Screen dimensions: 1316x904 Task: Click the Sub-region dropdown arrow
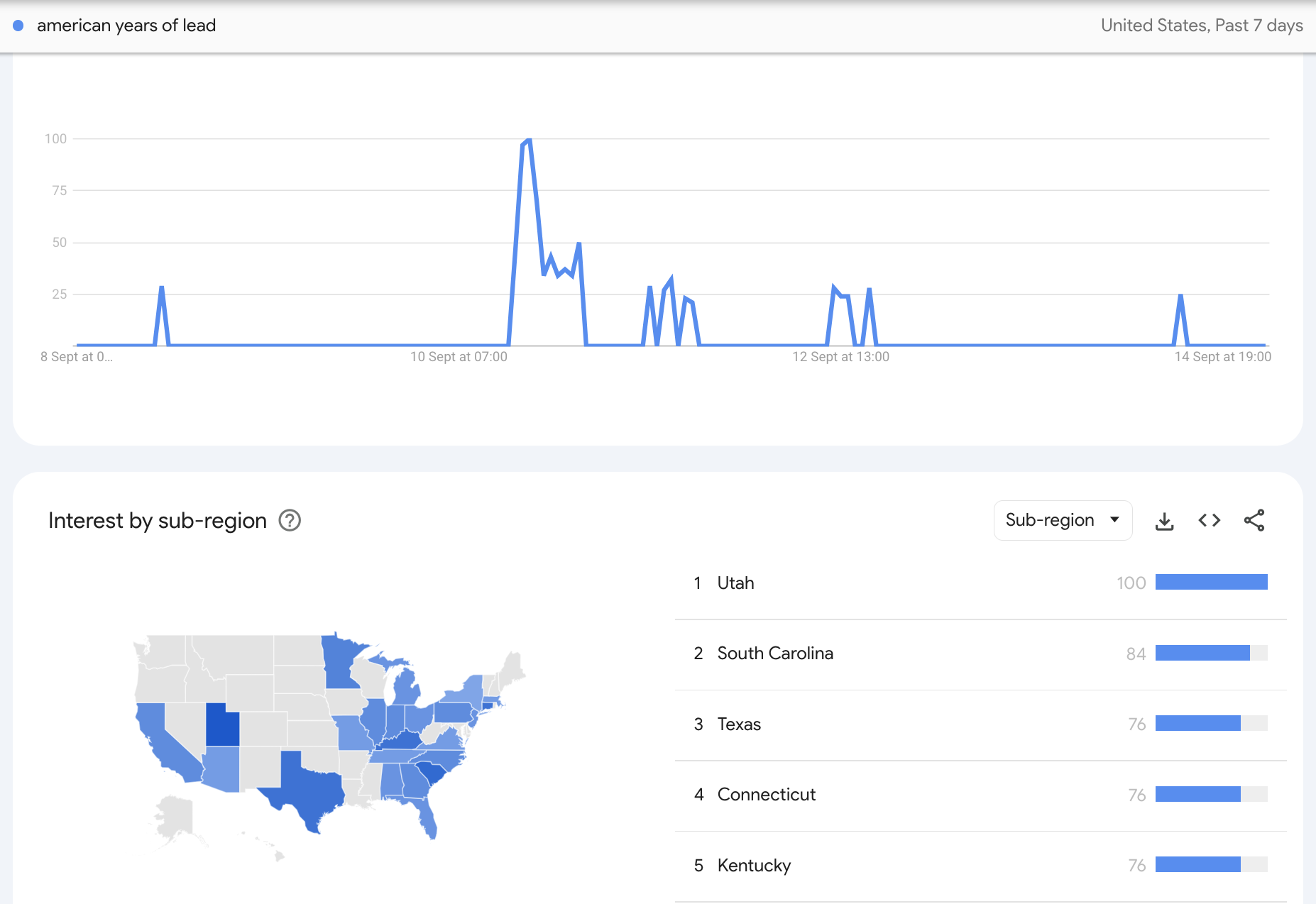point(1114,520)
